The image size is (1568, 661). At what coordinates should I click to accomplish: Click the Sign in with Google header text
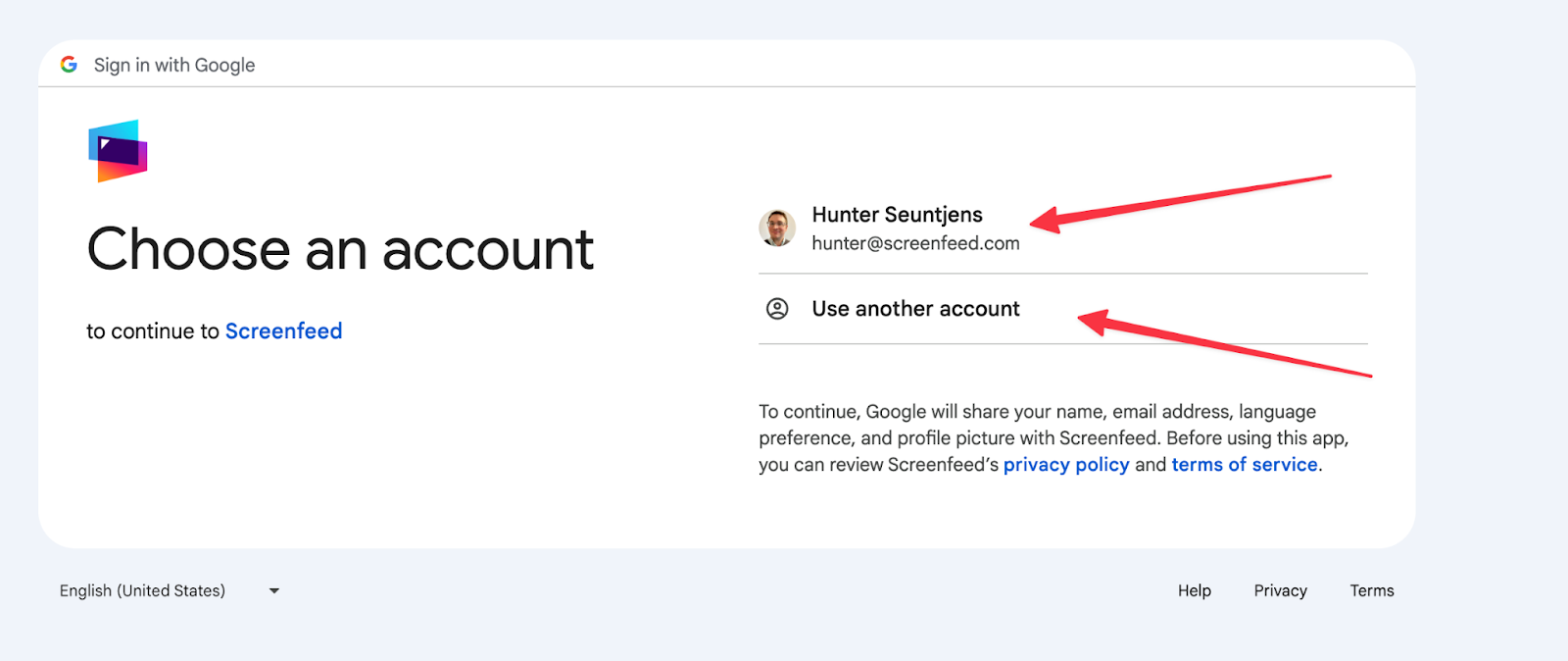coord(174,65)
